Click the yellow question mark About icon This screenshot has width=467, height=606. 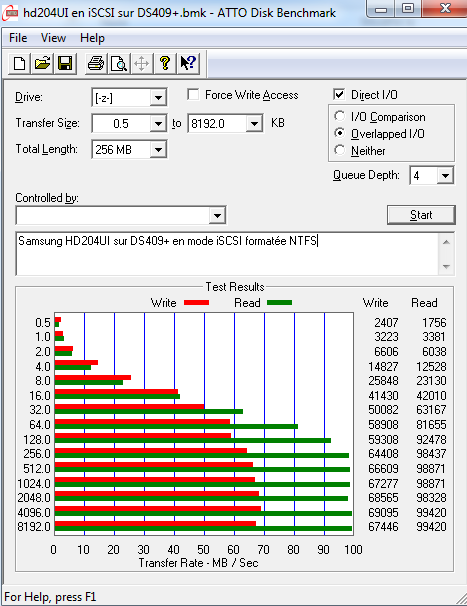165,63
